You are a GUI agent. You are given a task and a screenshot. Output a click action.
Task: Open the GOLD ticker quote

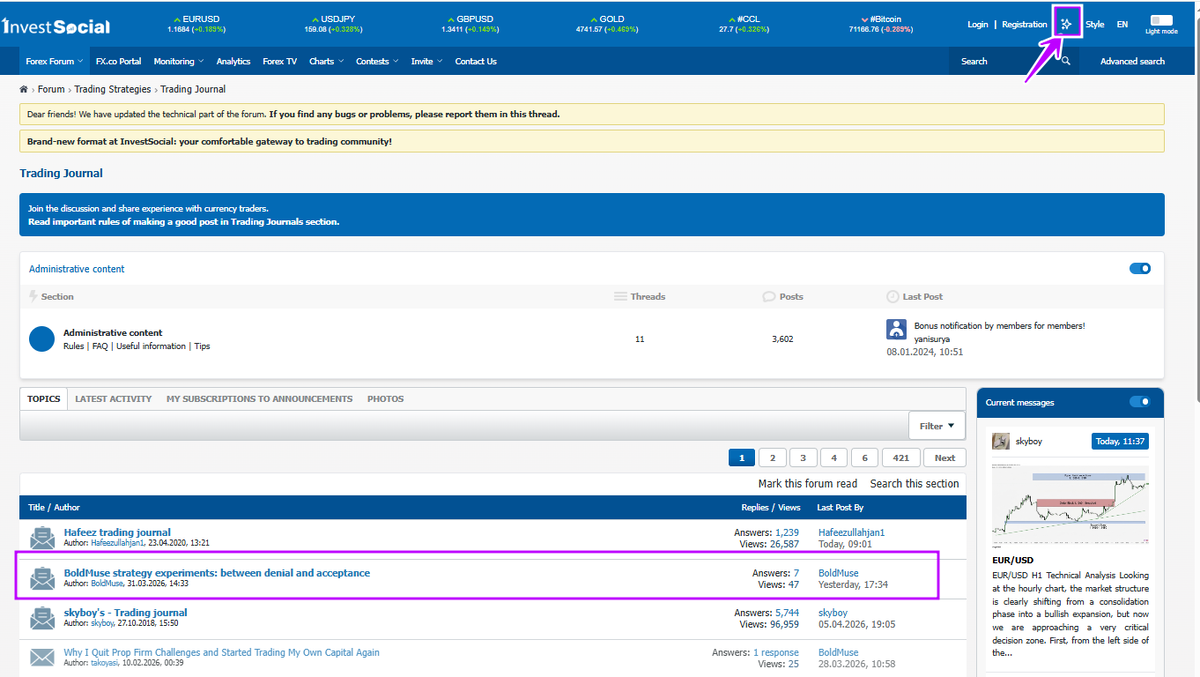point(606,24)
